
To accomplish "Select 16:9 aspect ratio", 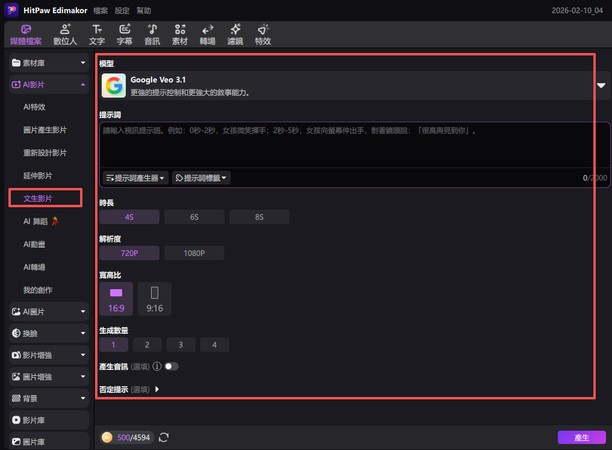I will tap(116, 299).
